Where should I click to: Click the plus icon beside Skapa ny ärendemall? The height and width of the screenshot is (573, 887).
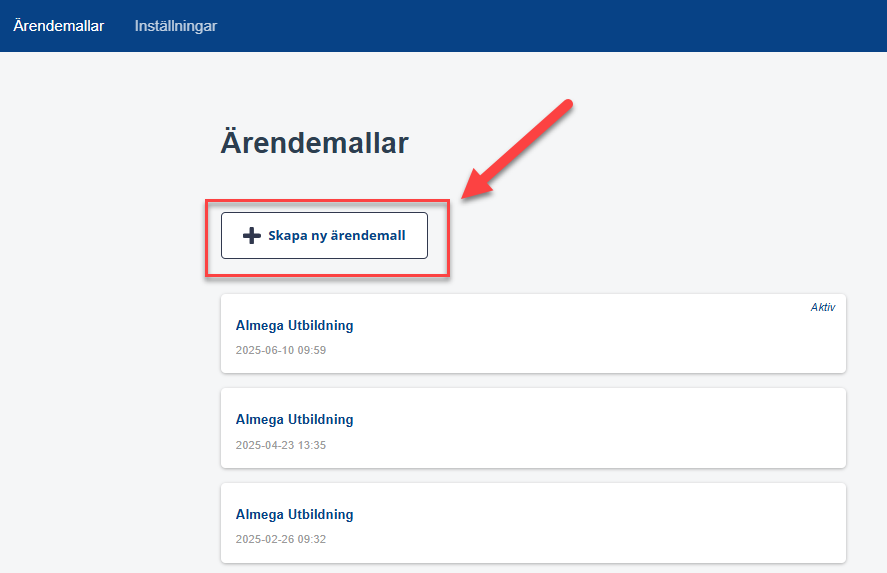(x=252, y=235)
